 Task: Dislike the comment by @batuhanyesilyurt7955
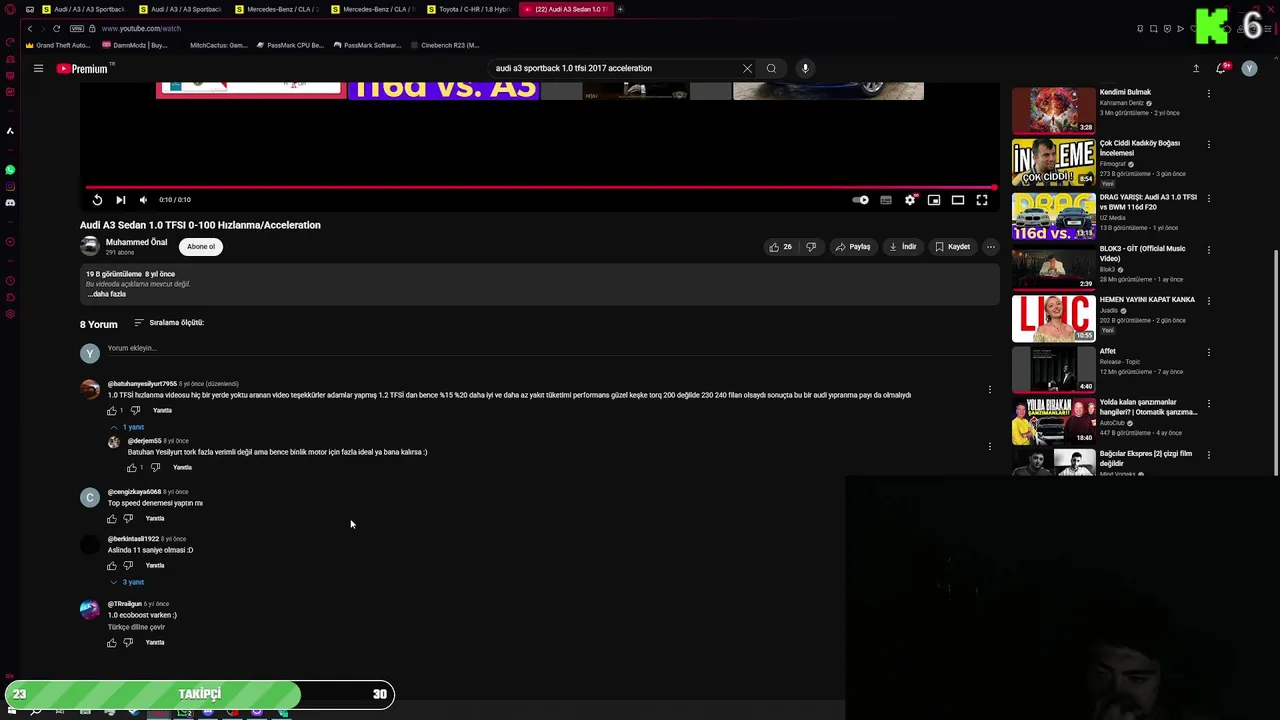click(x=135, y=411)
